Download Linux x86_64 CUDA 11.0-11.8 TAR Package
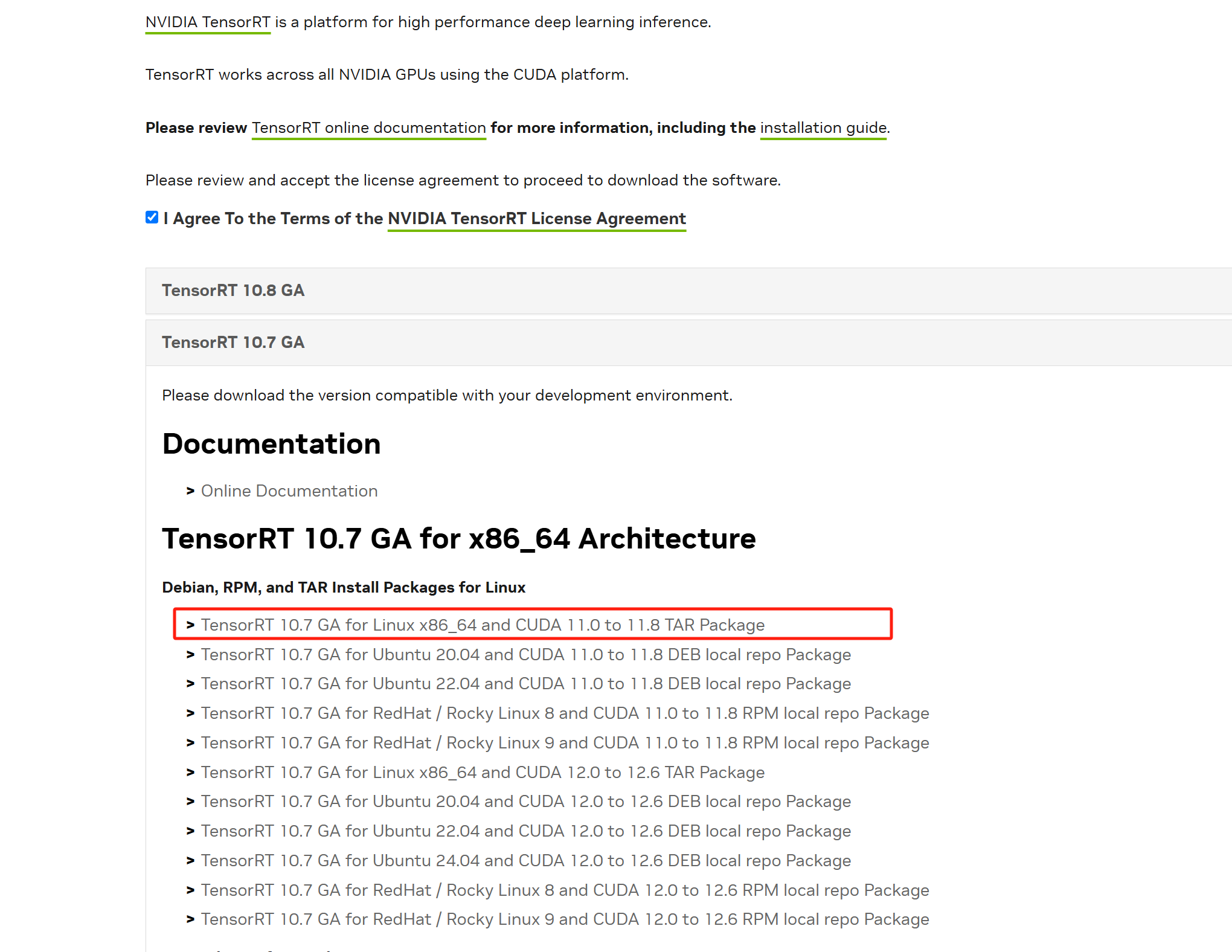Image resolution: width=1232 pixels, height=952 pixels. [x=483, y=625]
